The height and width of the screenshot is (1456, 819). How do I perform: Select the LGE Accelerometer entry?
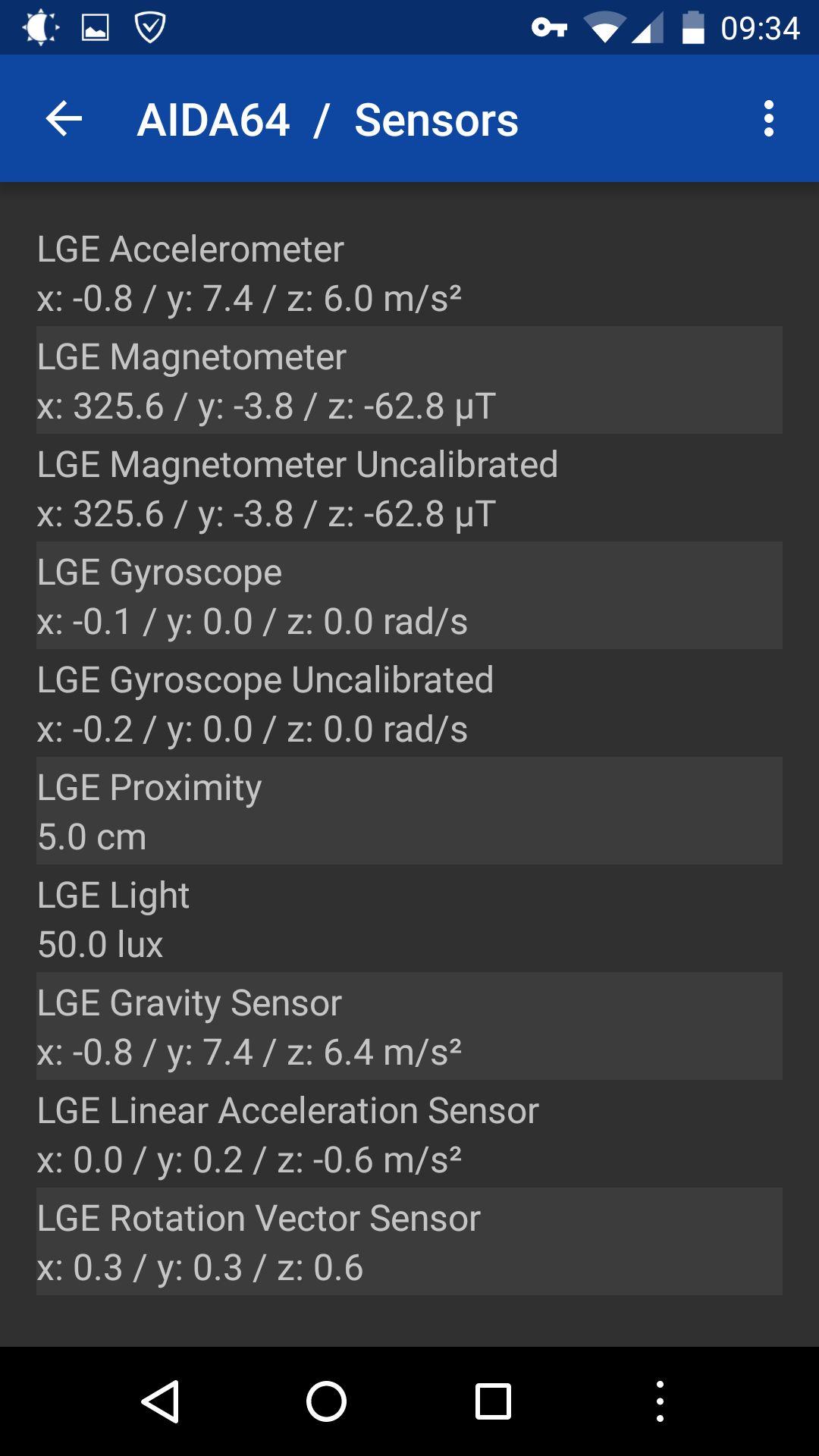pyautogui.click(x=409, y=272)
